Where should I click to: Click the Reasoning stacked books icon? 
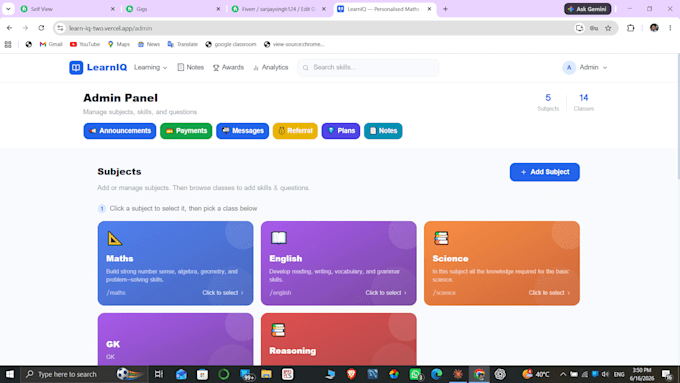pos(278,330)
